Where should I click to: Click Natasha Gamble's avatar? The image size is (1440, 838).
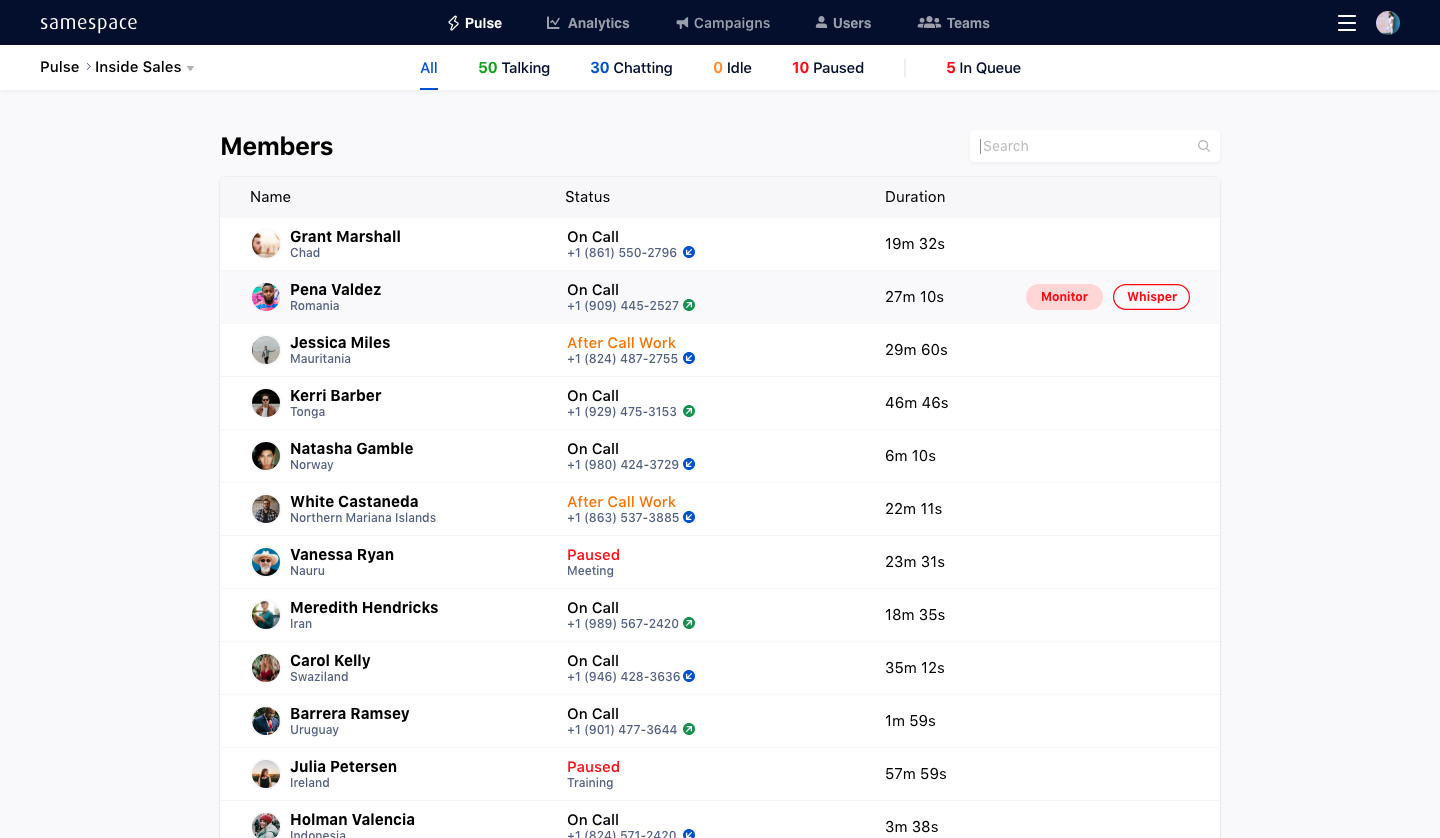click(266, 456)
